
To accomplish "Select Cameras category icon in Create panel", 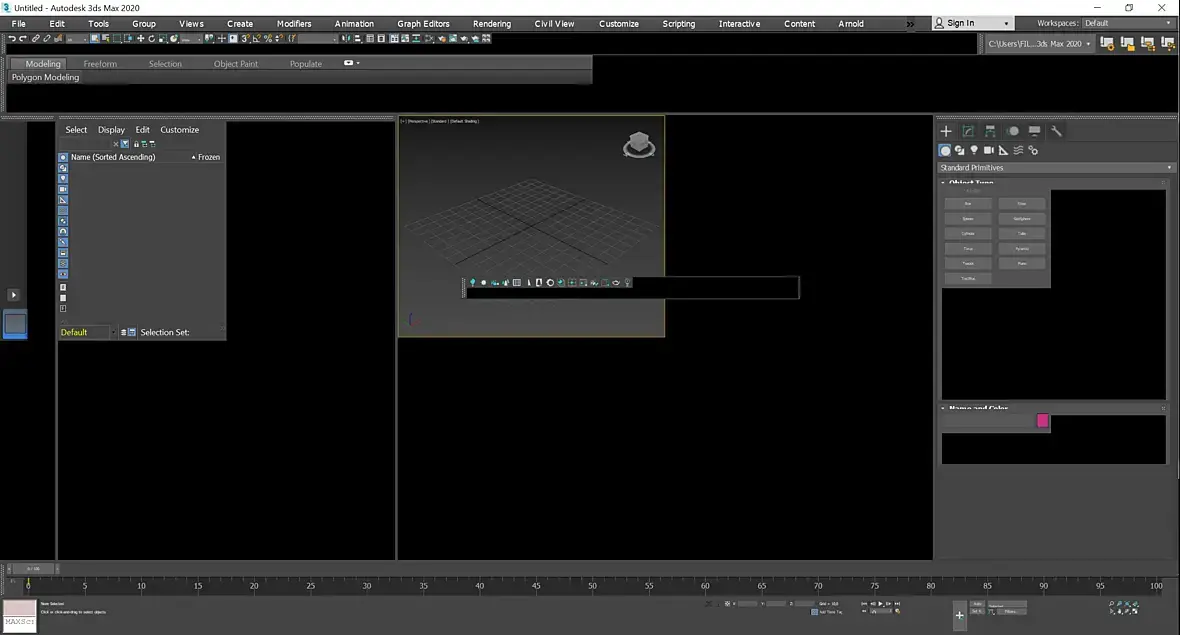I will coord(989,150).
